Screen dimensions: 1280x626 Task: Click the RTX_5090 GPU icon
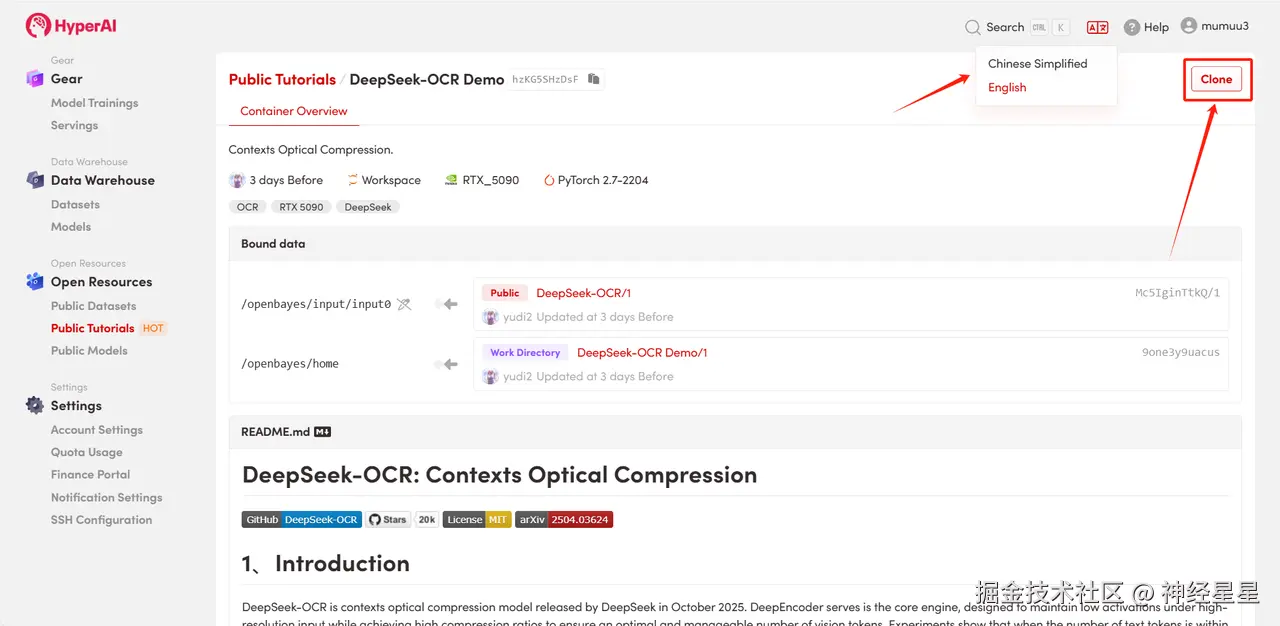click(451, 180)
